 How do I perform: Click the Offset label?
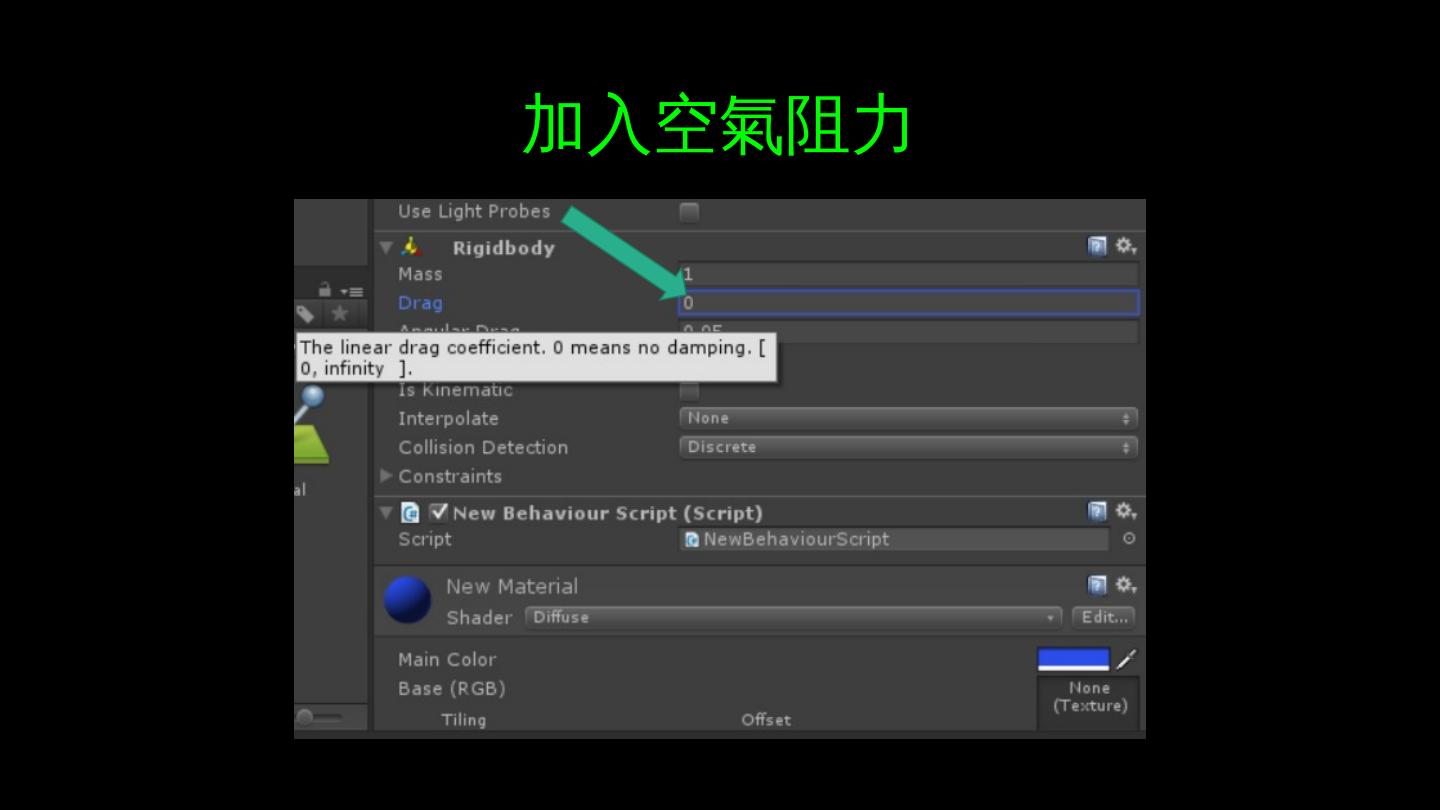766,720
